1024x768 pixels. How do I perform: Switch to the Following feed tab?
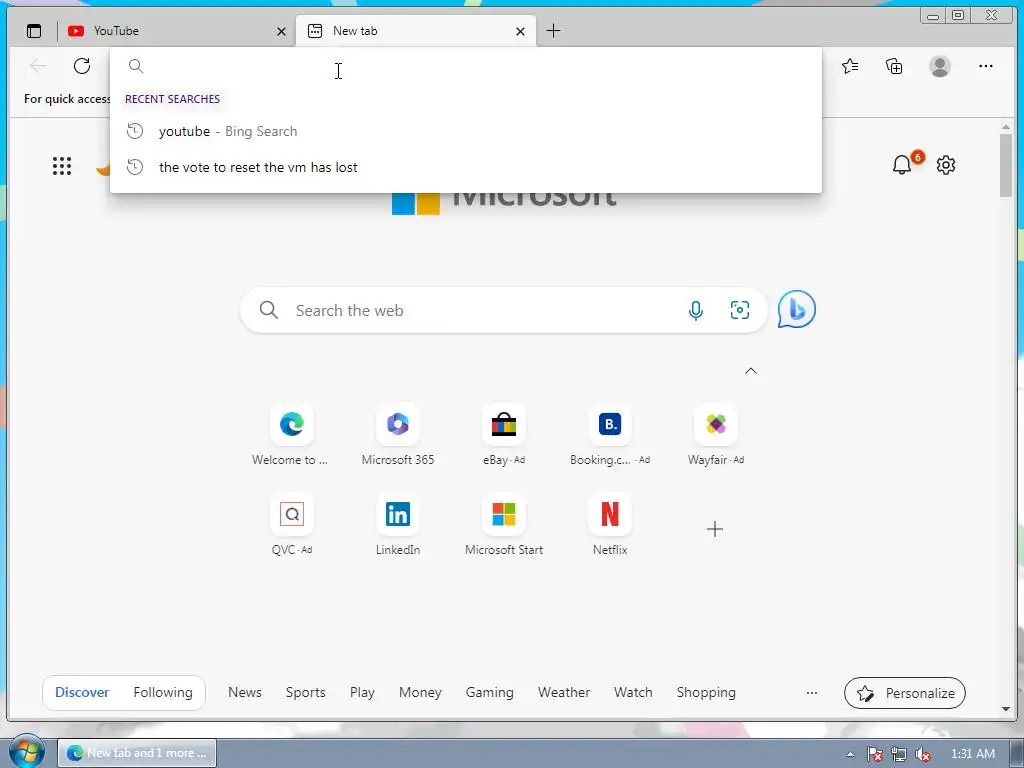[163, 692]
